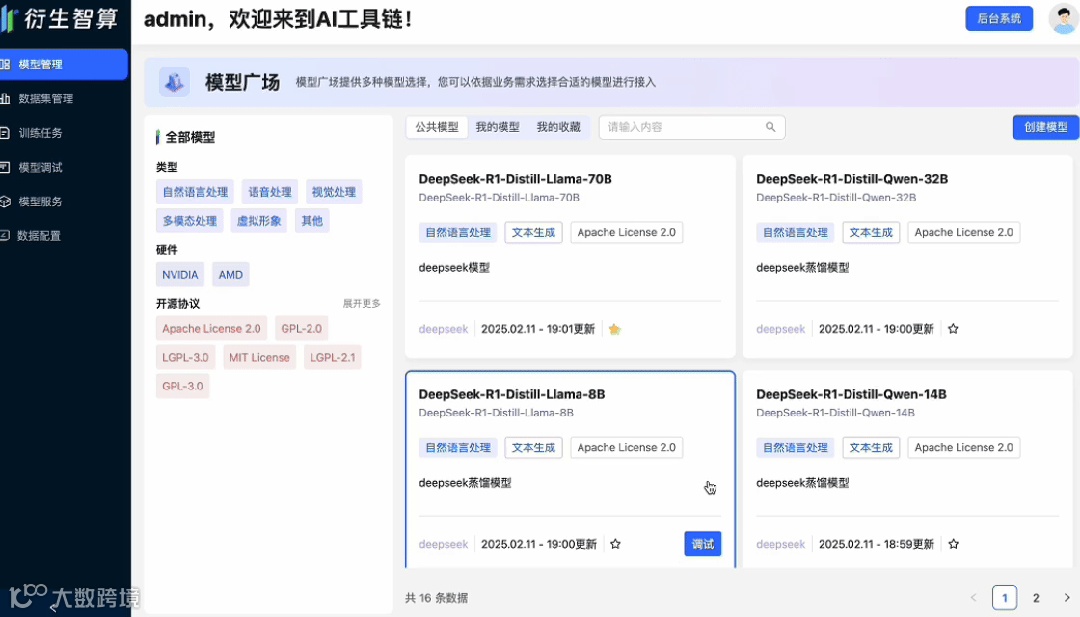Open the DeepSeek-R1-Distill-Llama-8B card title

coord(512,395)
